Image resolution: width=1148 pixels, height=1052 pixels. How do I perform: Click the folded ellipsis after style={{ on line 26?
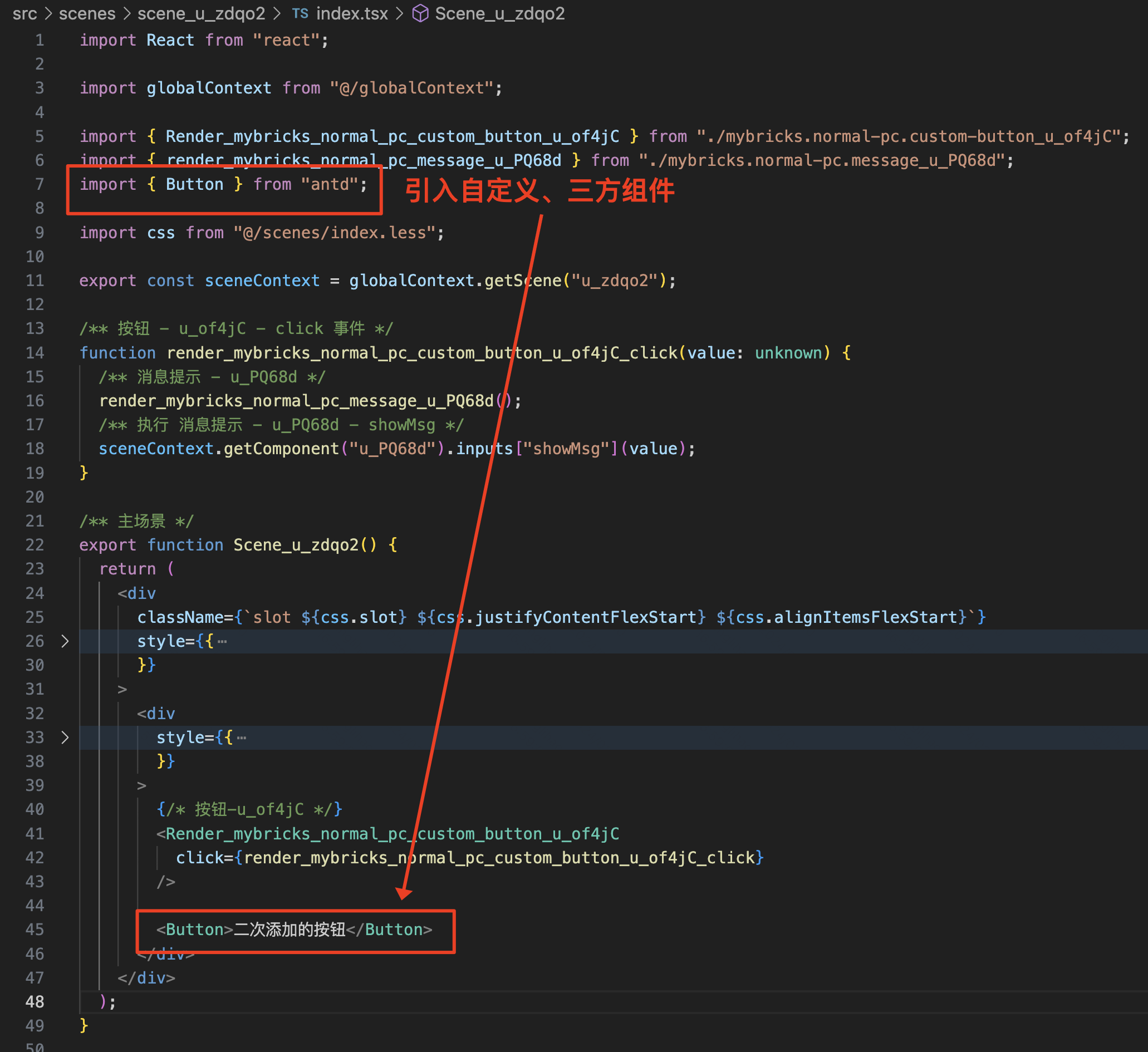point(222,642)
